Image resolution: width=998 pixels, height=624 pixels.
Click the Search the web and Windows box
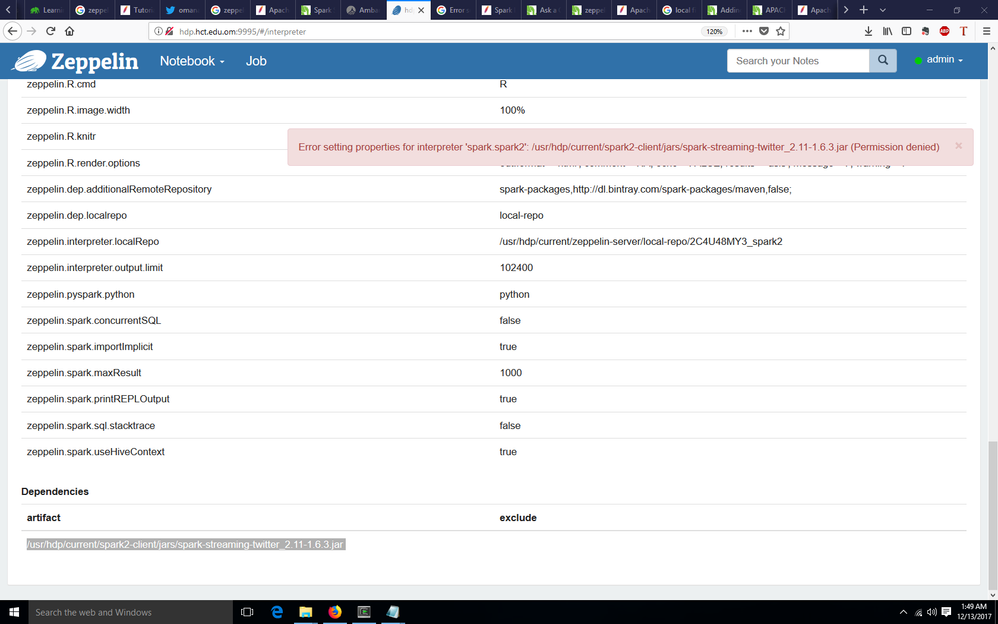pyautogui.click(x=130, y=612)
